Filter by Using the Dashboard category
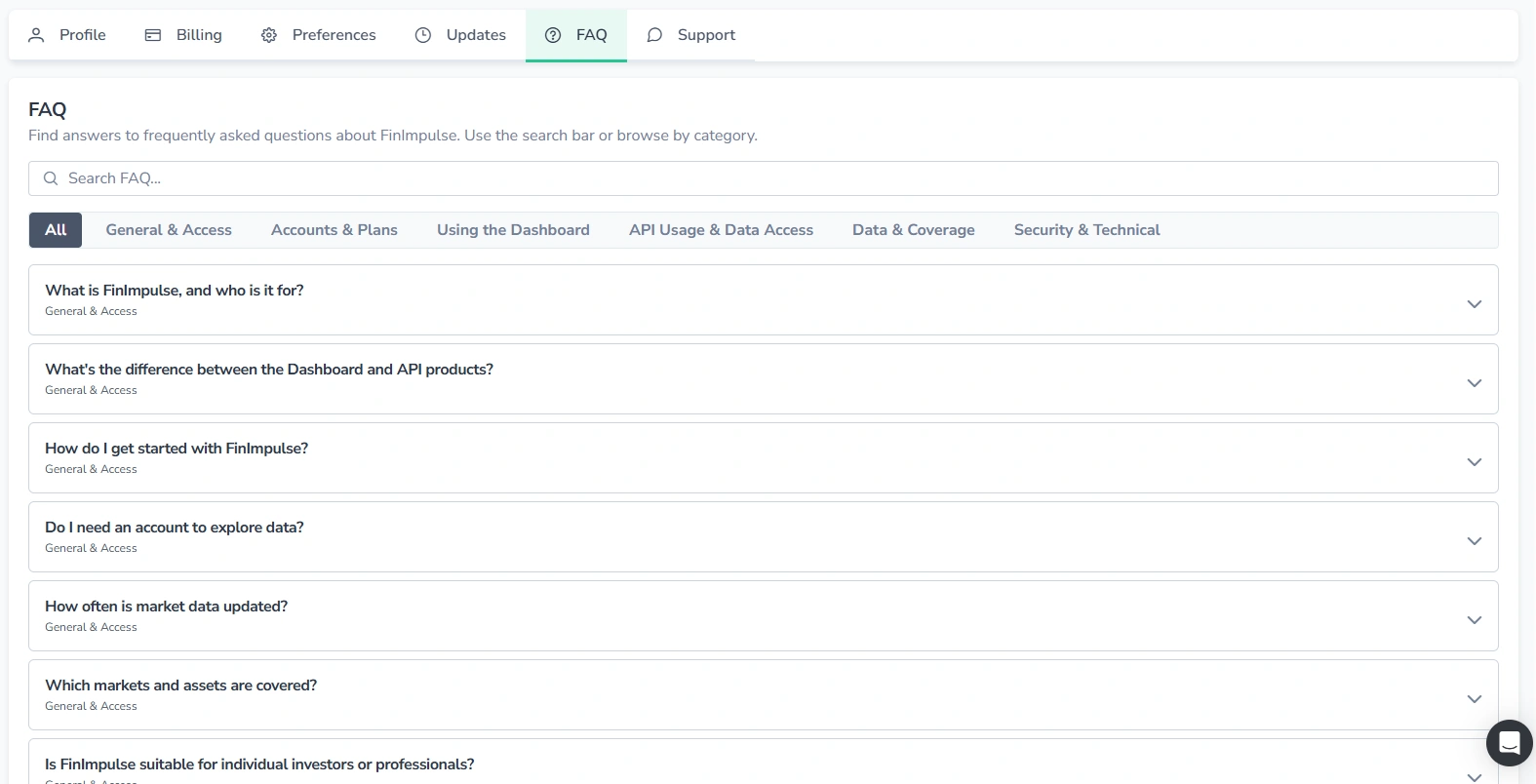 coord(513,230)
